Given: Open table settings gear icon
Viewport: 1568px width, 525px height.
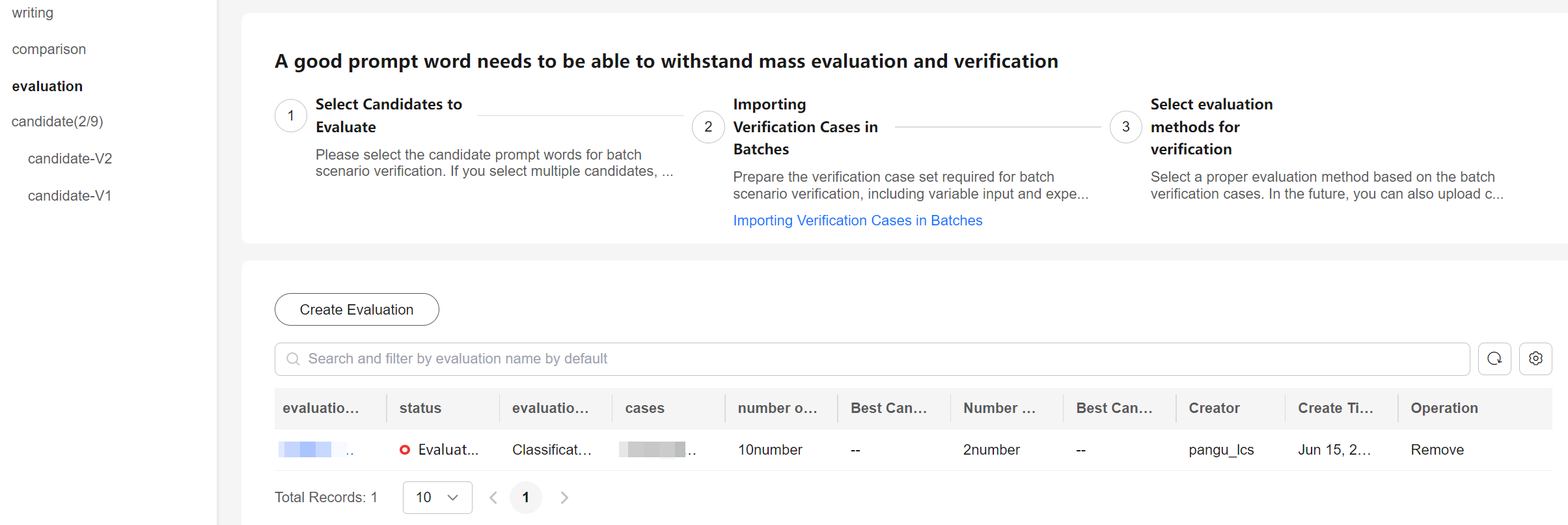Looking at the screenshot, I should click(1535, 359).
